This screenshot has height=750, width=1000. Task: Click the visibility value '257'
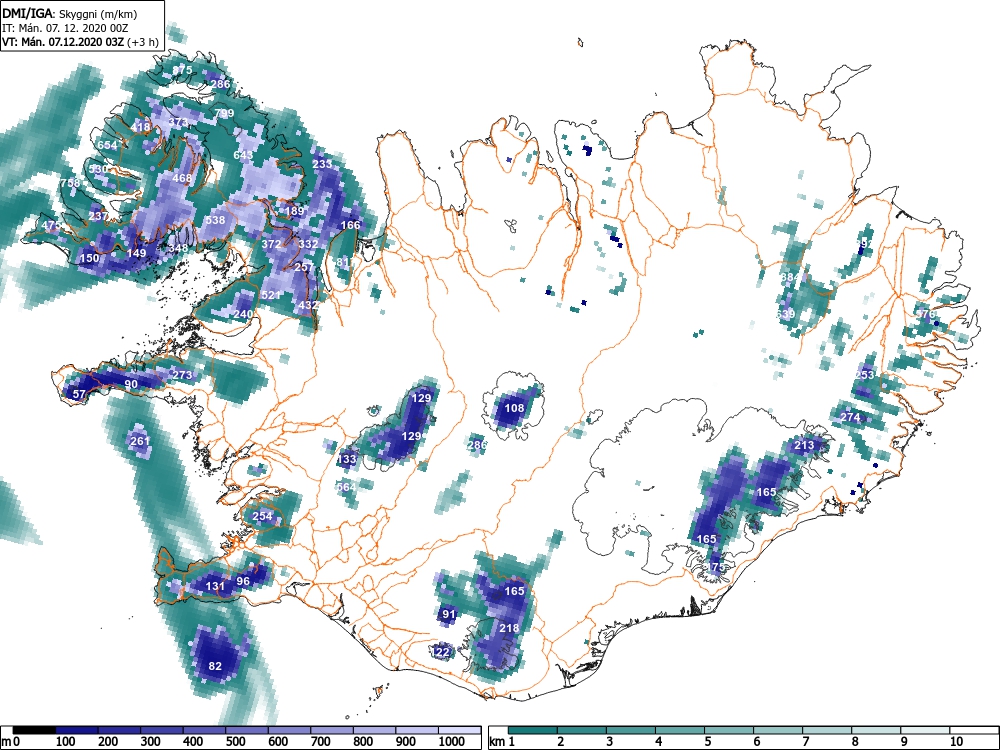click(304, 267)
